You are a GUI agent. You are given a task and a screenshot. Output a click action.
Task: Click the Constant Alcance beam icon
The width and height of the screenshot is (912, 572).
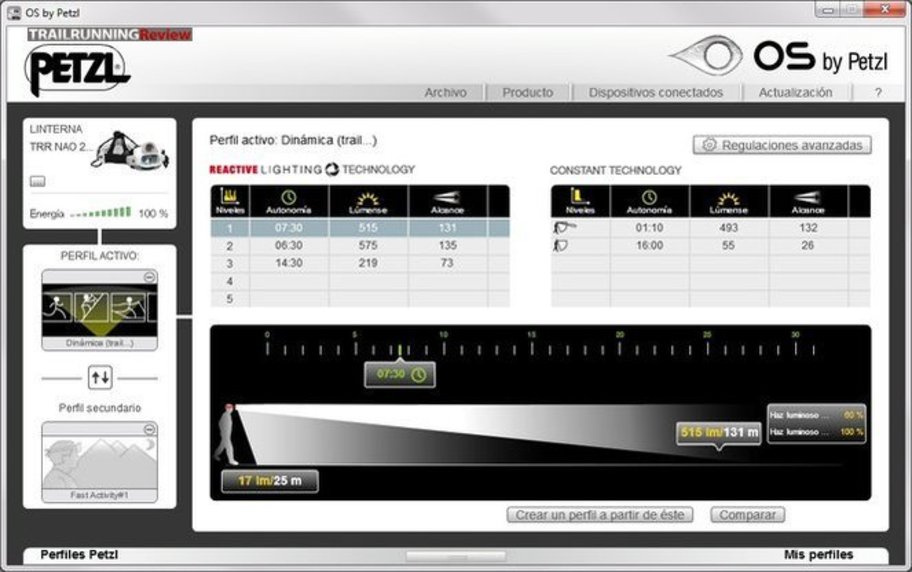(807, 197)
